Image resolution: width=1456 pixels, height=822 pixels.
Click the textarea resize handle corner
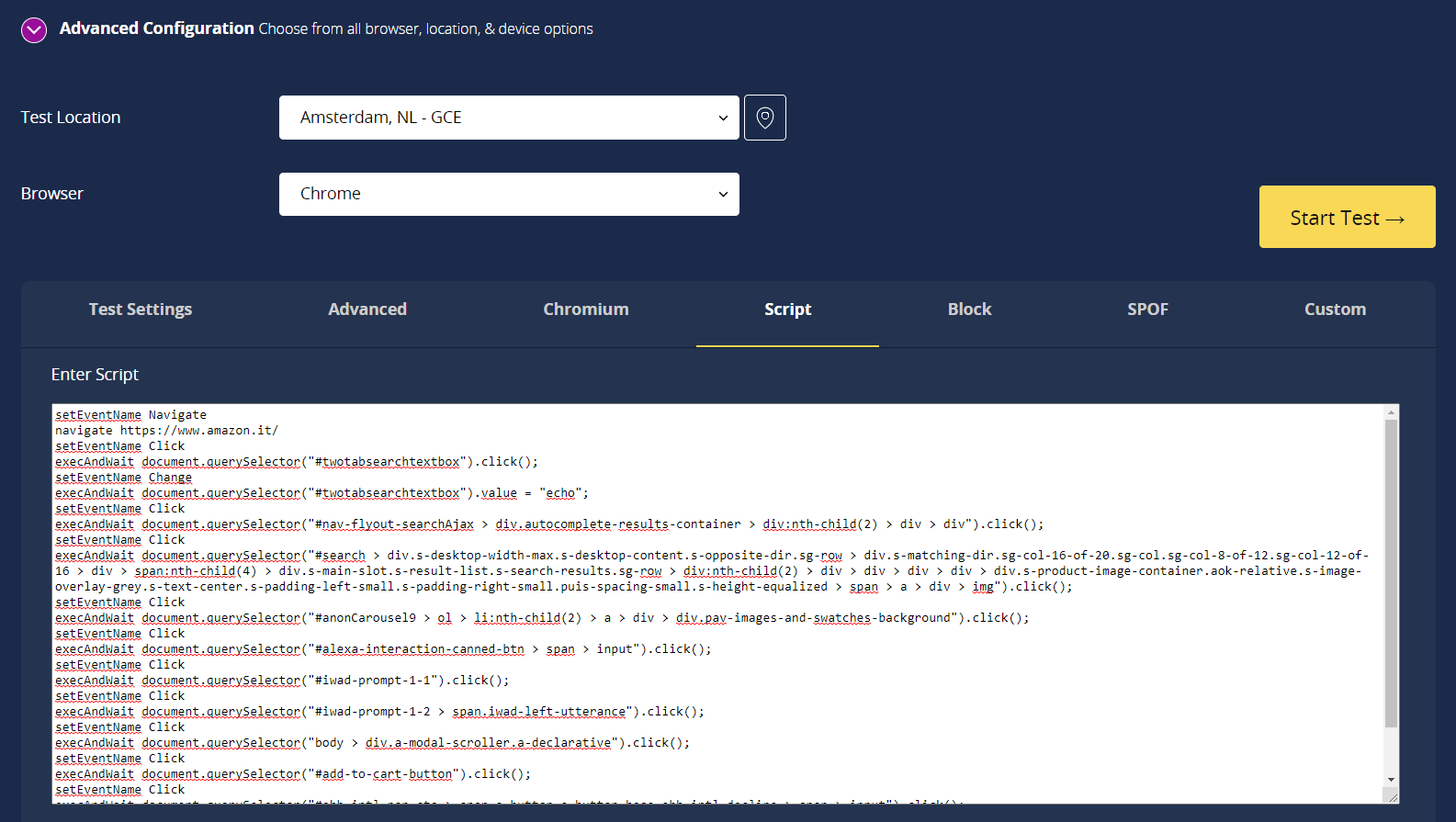tap(1393, 796)
